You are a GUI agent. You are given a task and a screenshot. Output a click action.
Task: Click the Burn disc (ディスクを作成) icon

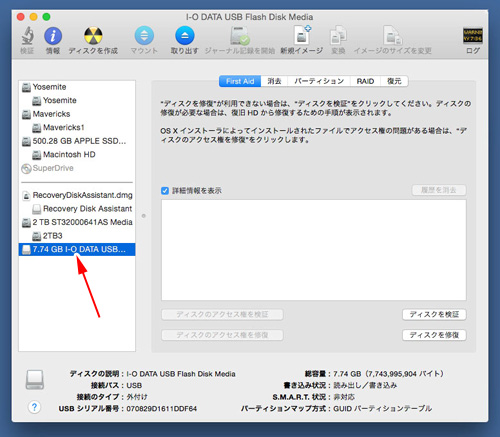point(93,36)
